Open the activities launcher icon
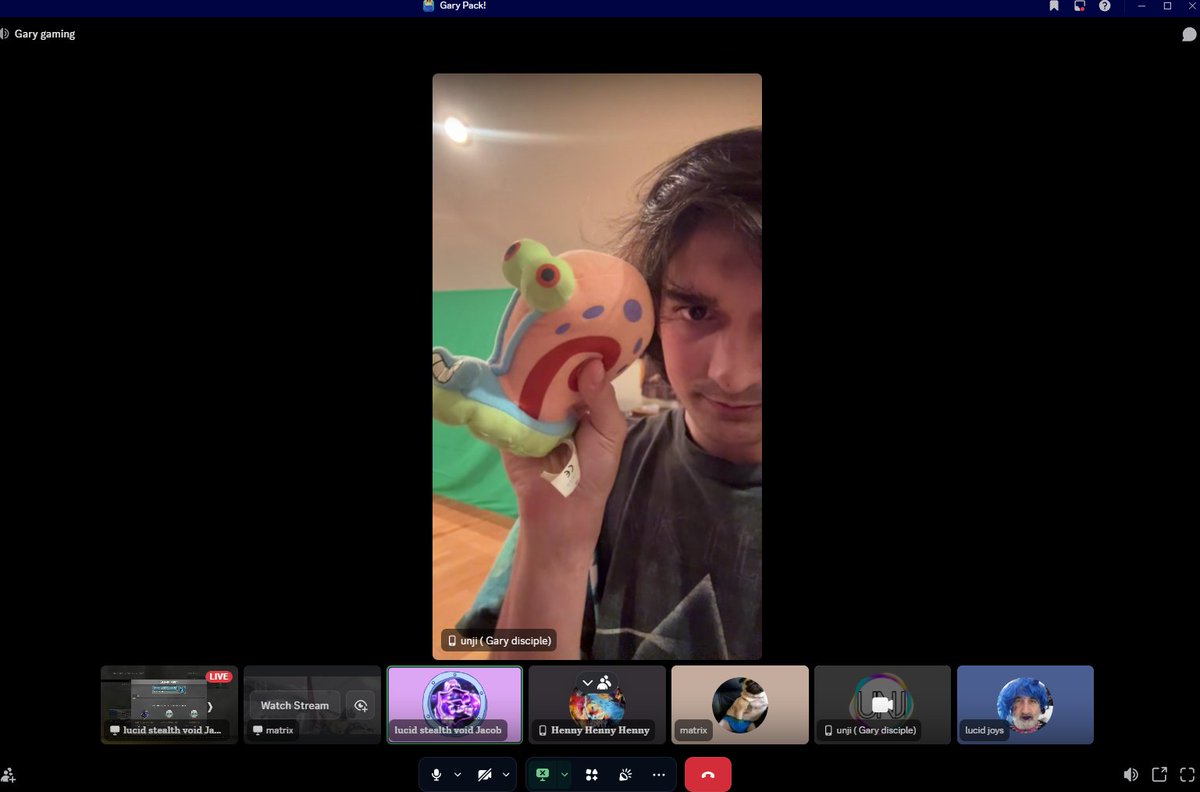Viewport: 1200px width, 792px height. pyautogui.click(x=592, y=774)
